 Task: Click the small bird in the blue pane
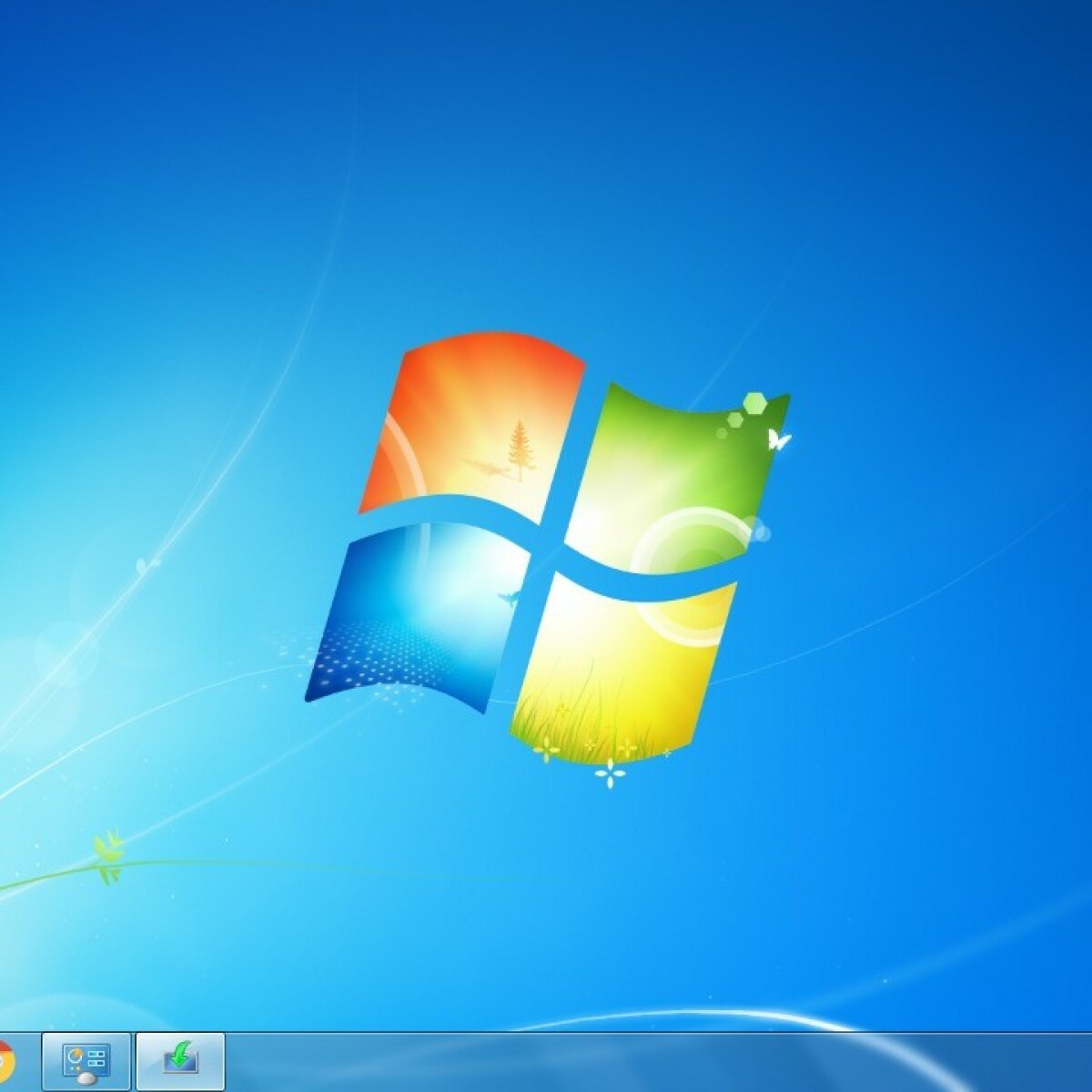pyautogui.click(x=508, y=597)
